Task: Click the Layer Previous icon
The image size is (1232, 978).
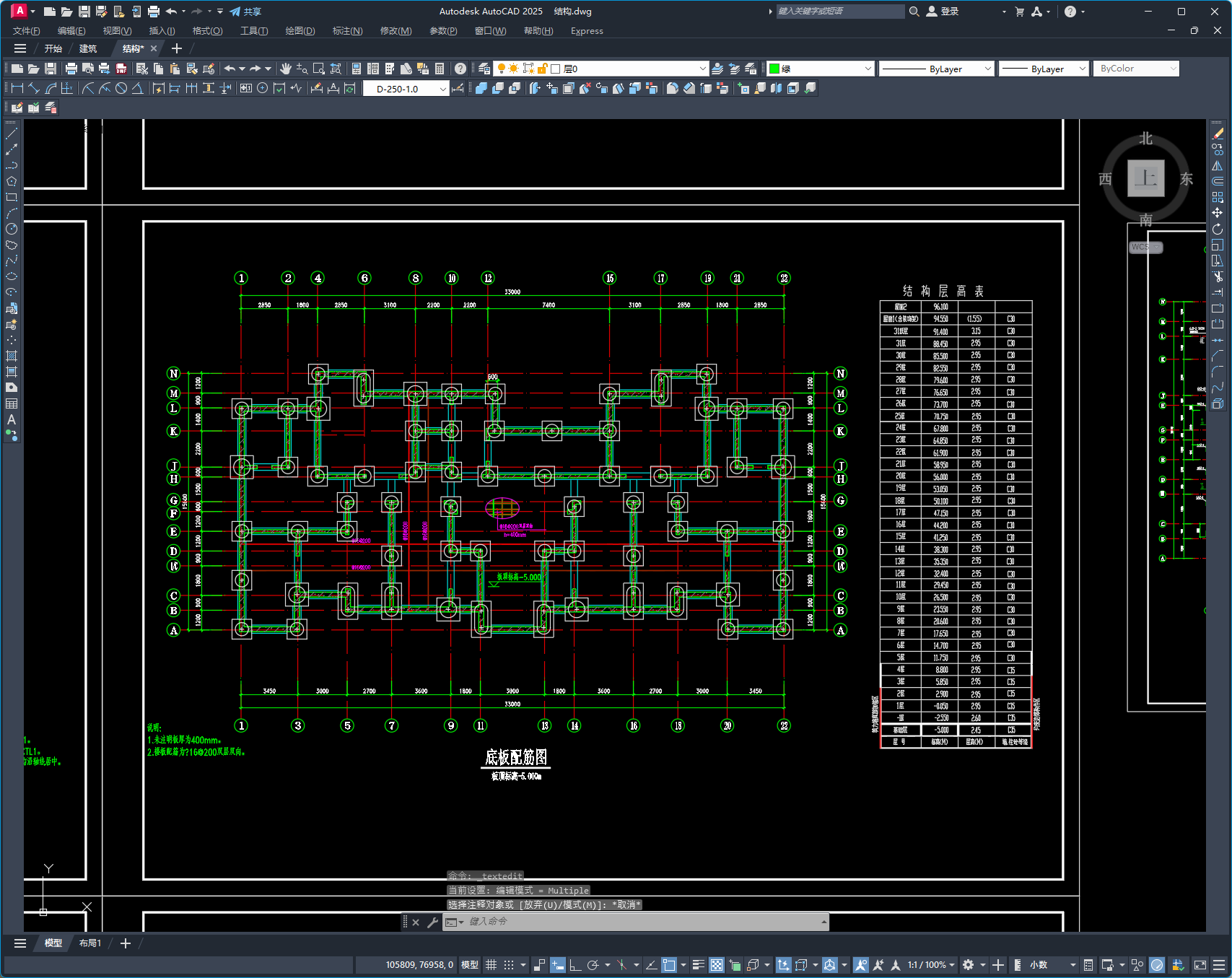Action: (x=734, y=69)
